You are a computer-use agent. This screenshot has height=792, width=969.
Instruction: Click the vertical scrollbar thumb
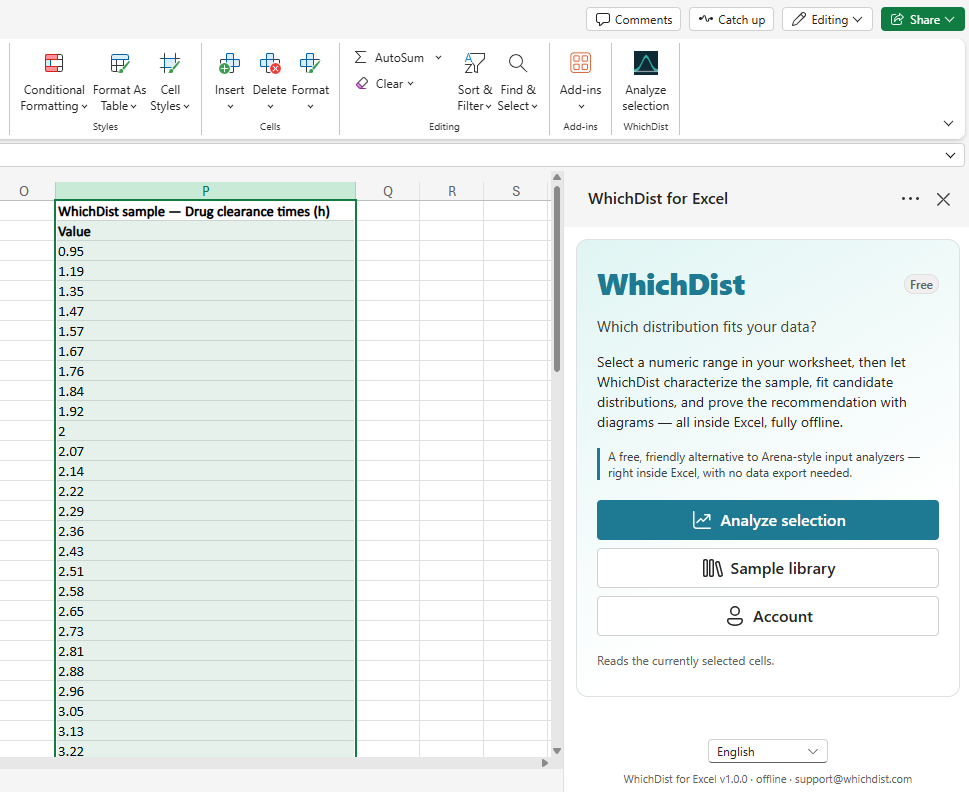point(557,279)
